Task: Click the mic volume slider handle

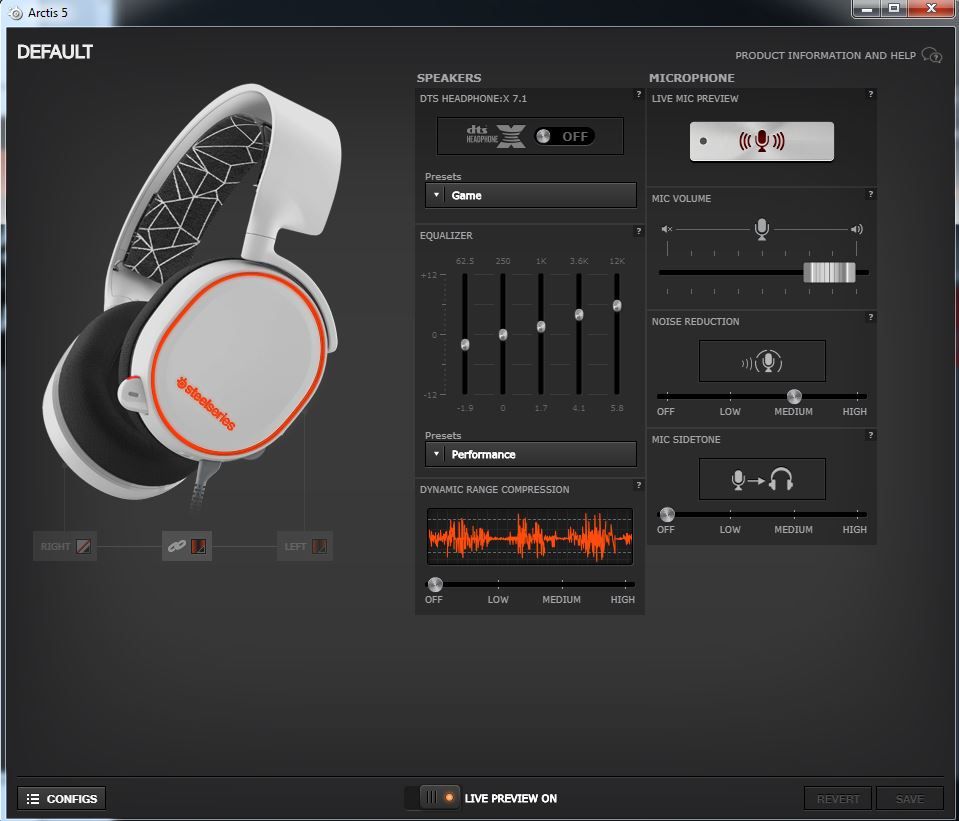Action: [x=829, y=272]
